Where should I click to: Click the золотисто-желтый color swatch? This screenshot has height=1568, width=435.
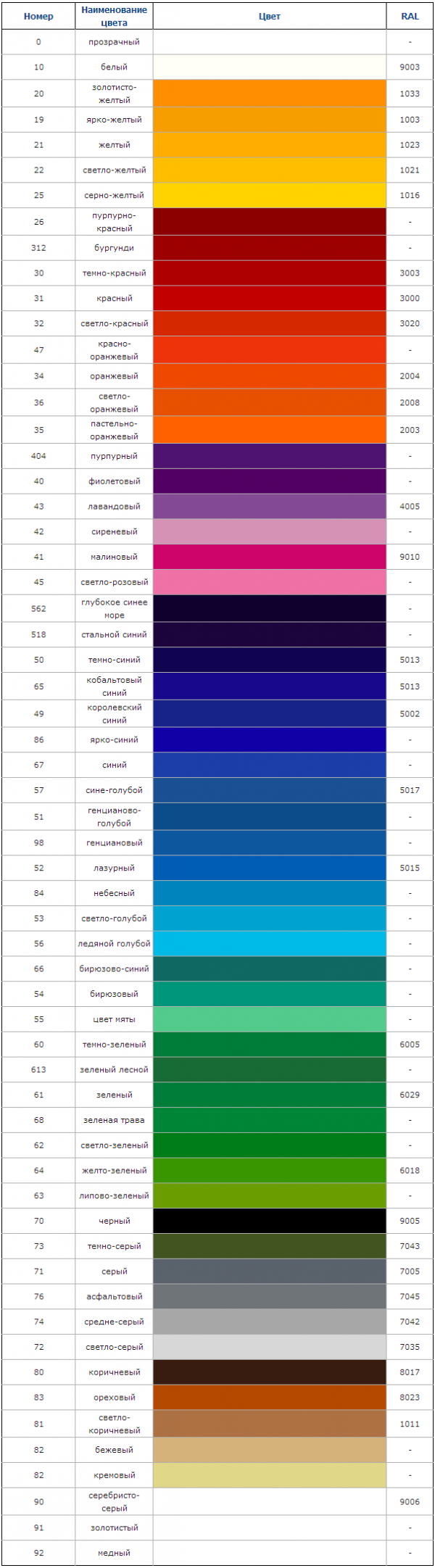tap(270, 94)
